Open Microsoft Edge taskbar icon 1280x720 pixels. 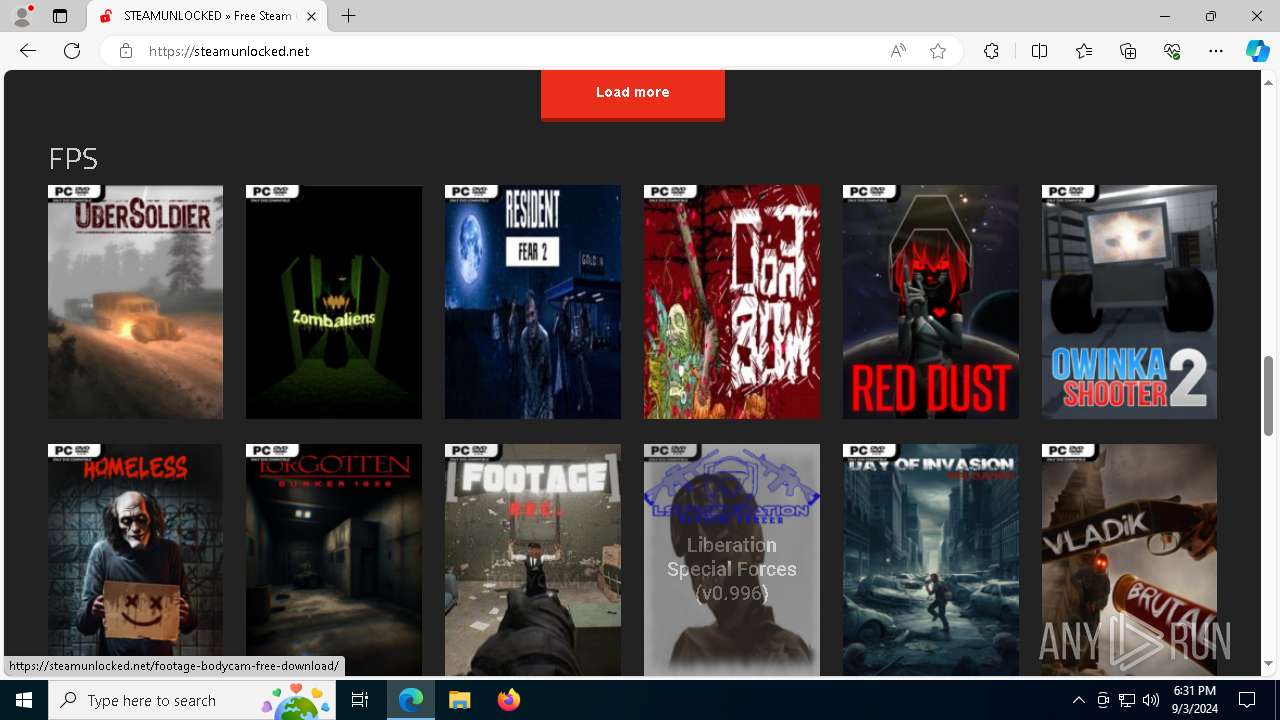[411, 700]
